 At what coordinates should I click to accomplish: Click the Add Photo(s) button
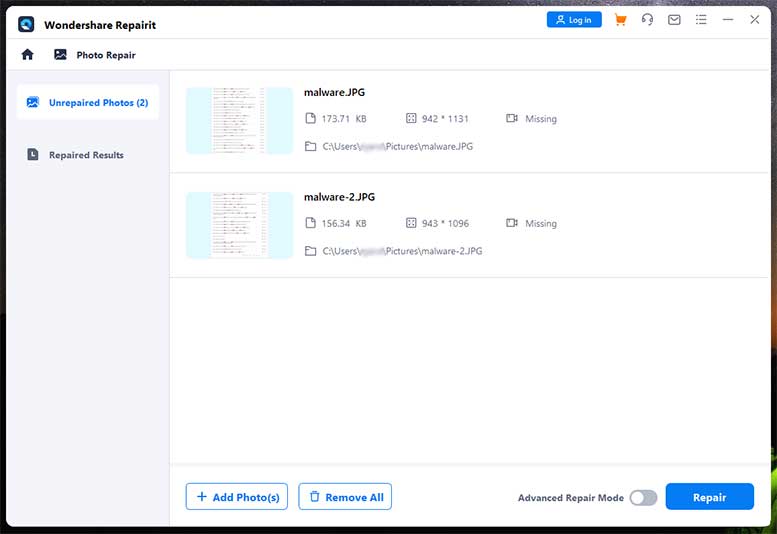tap(237, 496)
